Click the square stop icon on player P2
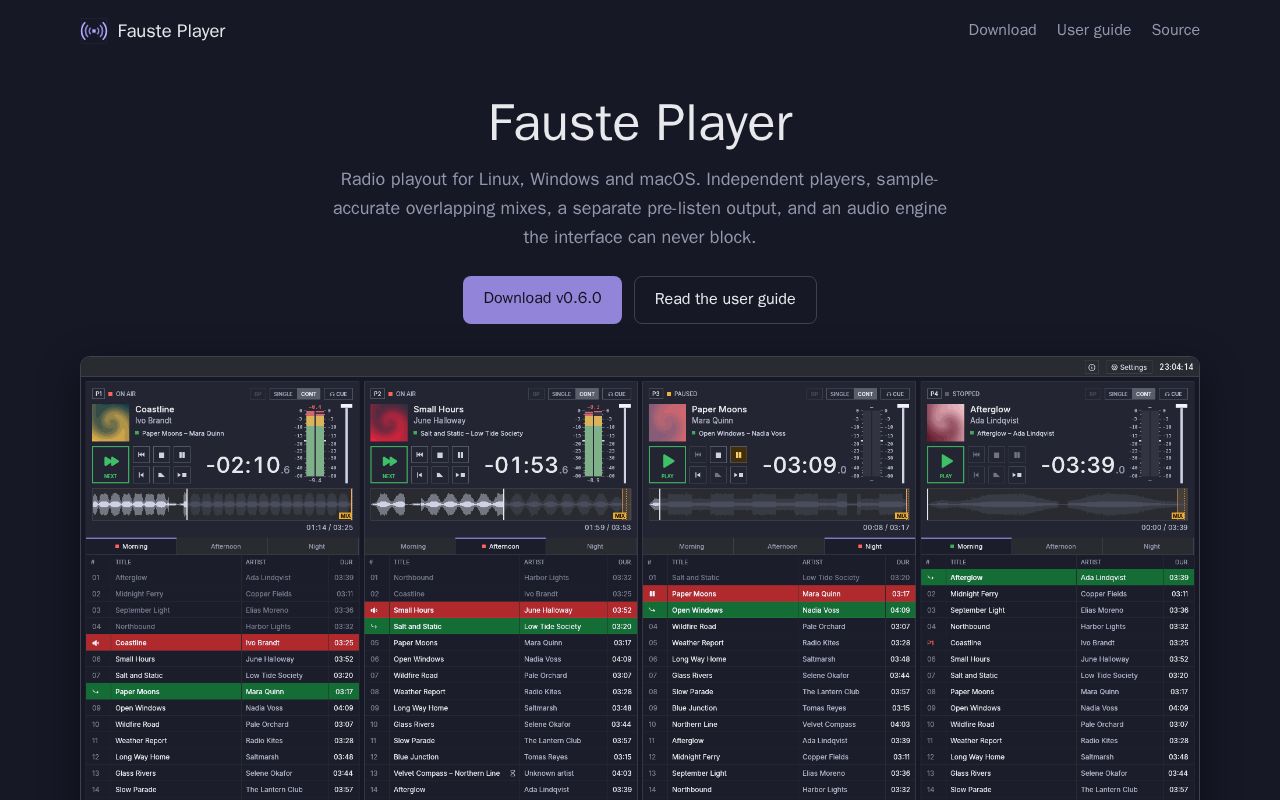The height and width of the screenshot is (800, 1280). coord(439,455)
